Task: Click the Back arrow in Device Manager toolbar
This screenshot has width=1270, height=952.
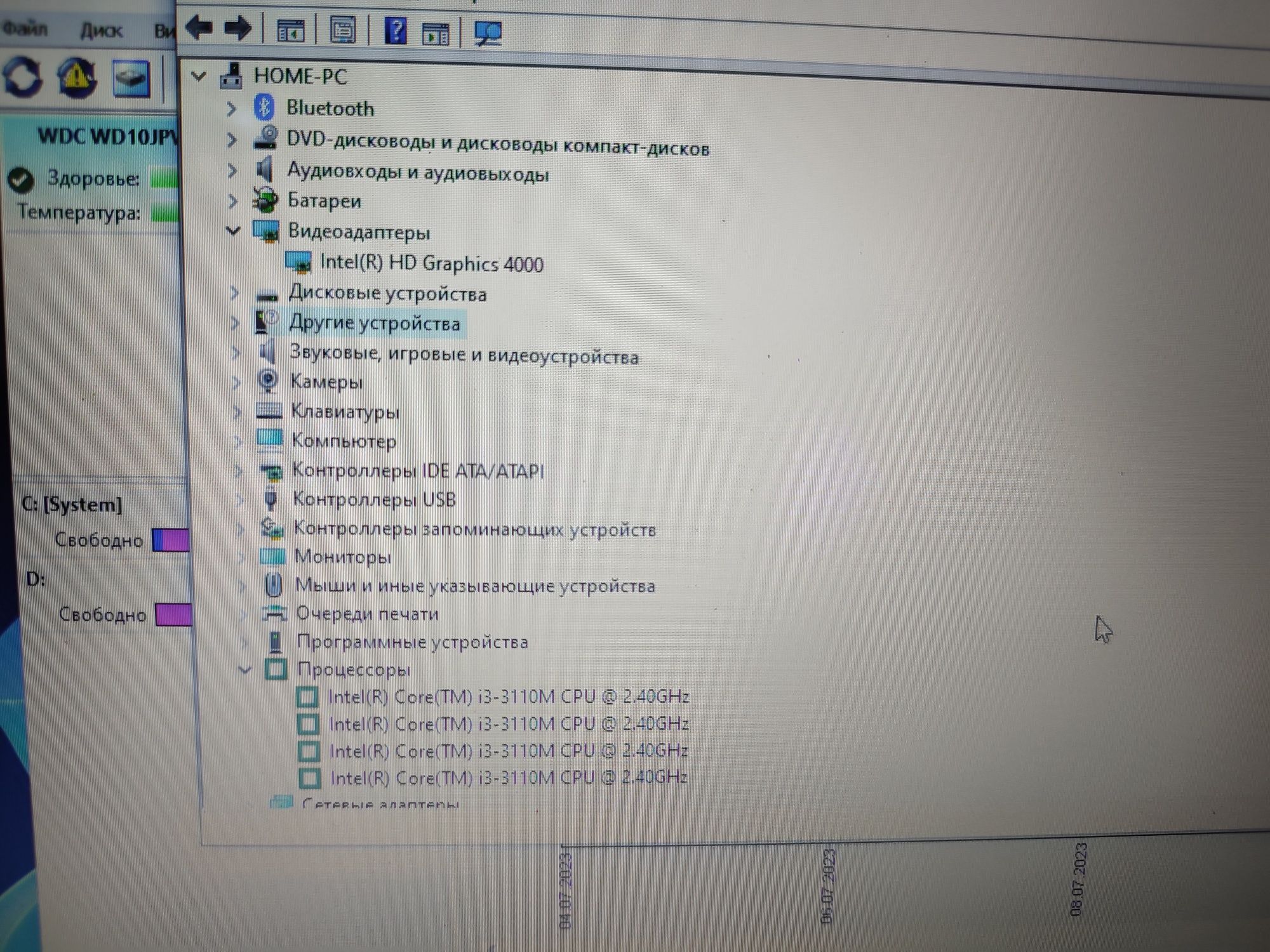Action: pos(199,28)
